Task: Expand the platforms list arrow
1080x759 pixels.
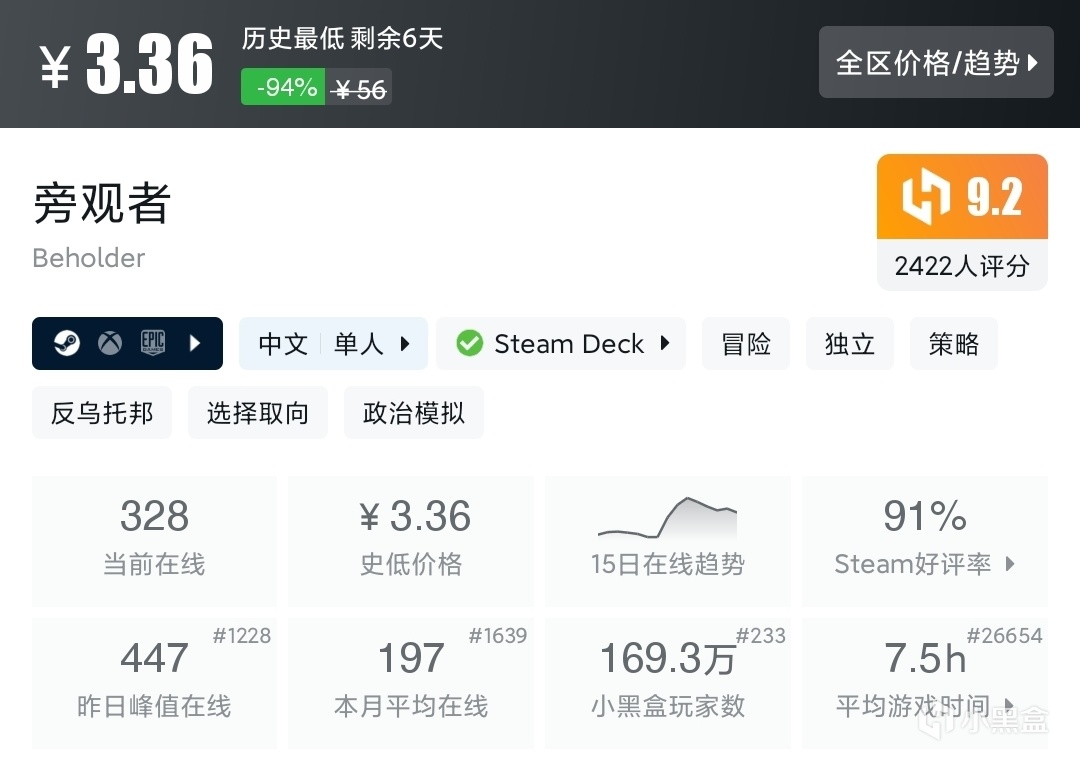Action: [195, 344]
